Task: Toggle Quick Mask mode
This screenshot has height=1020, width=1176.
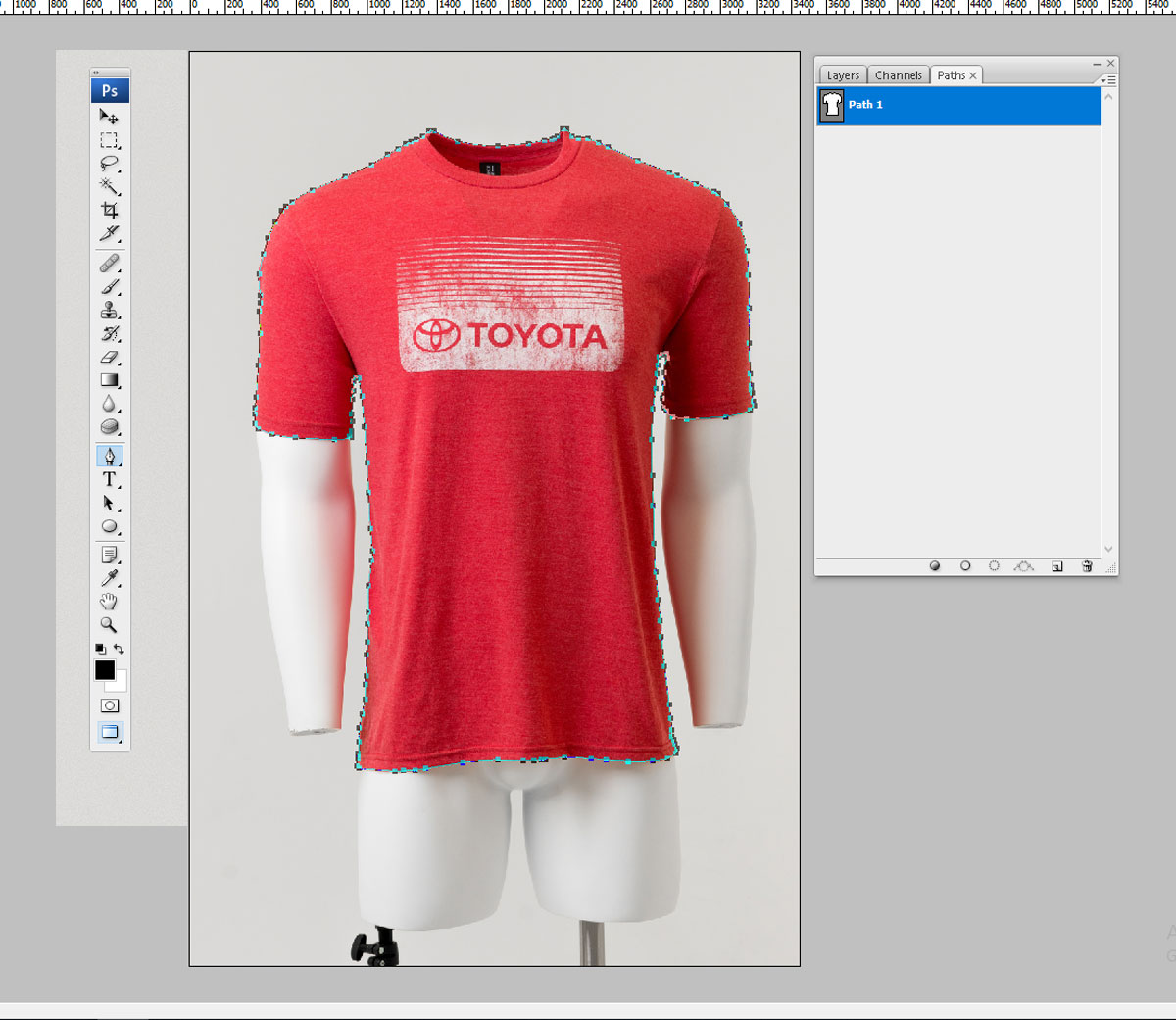Action: (109, 705)
